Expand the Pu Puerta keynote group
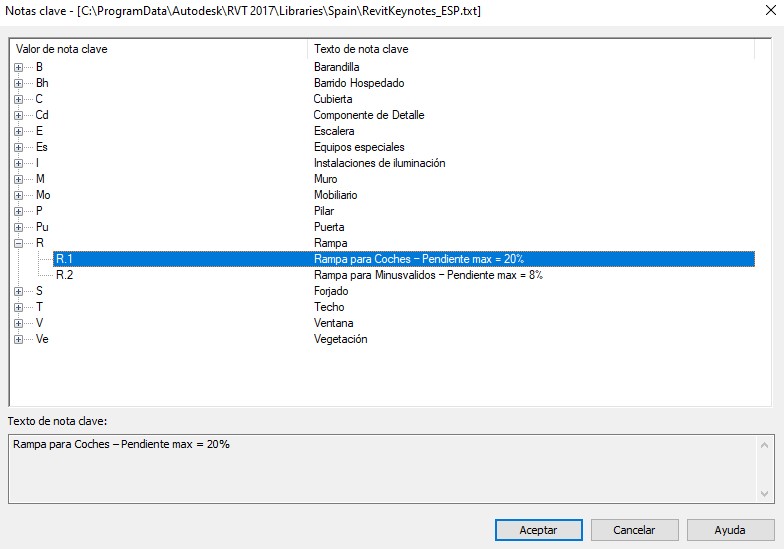The height and width of the screenshot is (549, 784). coord(18,227)
